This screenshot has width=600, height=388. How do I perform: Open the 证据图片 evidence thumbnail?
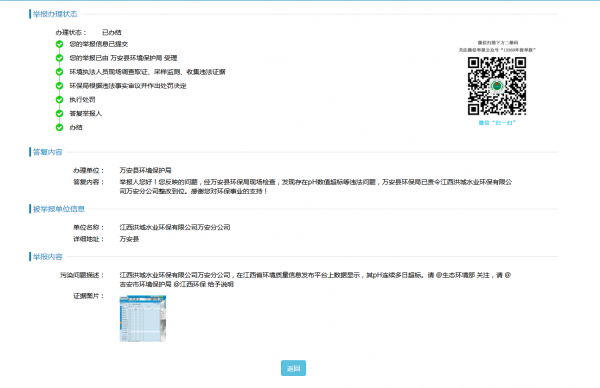tap(143, 318)
